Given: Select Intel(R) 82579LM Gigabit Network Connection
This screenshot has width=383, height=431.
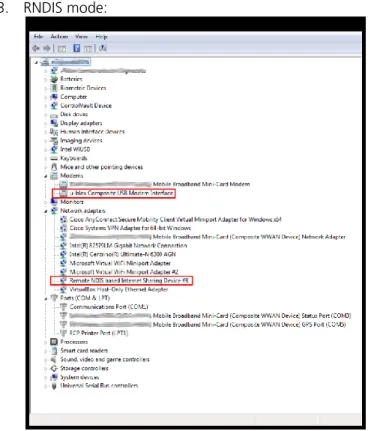Looking at the screenshot, I should [128, 246].
